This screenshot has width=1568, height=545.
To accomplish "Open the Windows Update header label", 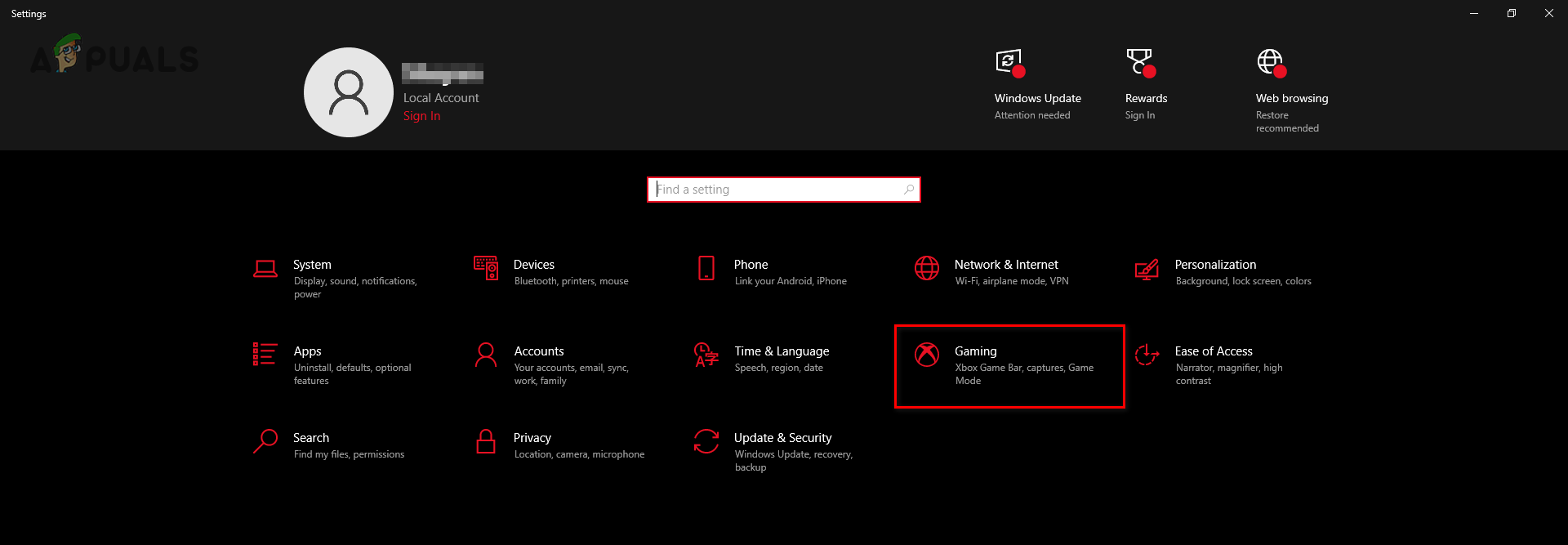I will pyautogui.click(x=1038, y=98).
